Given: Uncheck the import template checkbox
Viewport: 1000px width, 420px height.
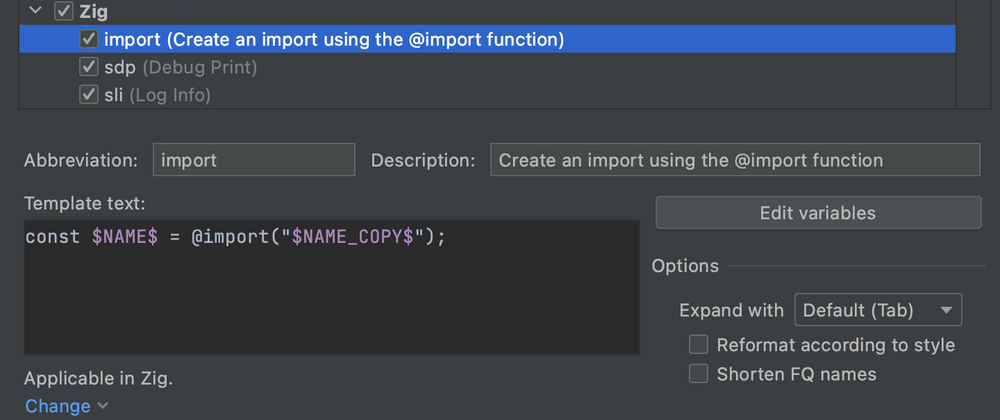Looking at the screenshot, I should pyautogui.click(x=89, y=40).
